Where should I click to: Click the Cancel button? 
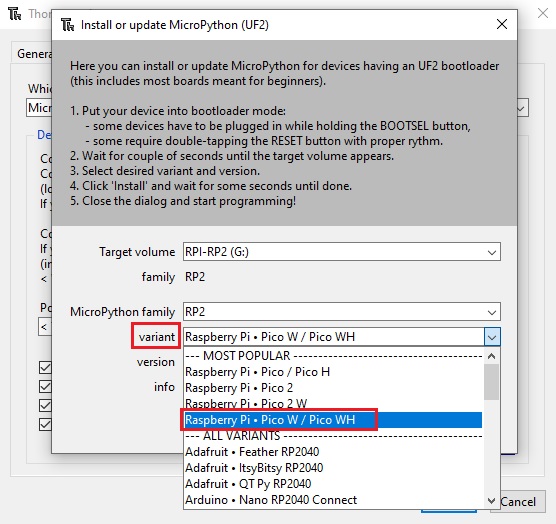[518, 502]
